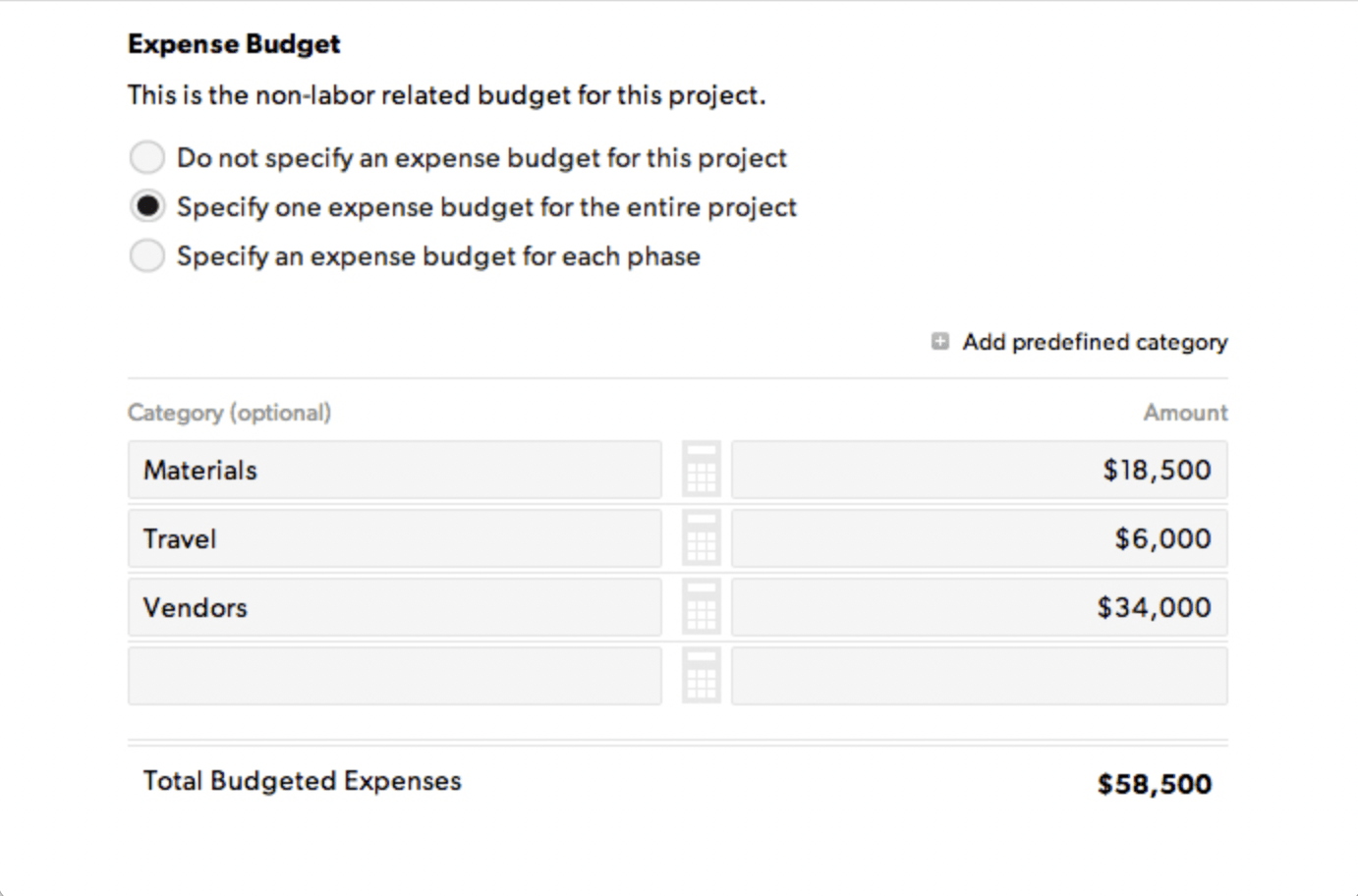Click the $18,500 amount field
The image size is (1358, 896).
coord(979,470)
